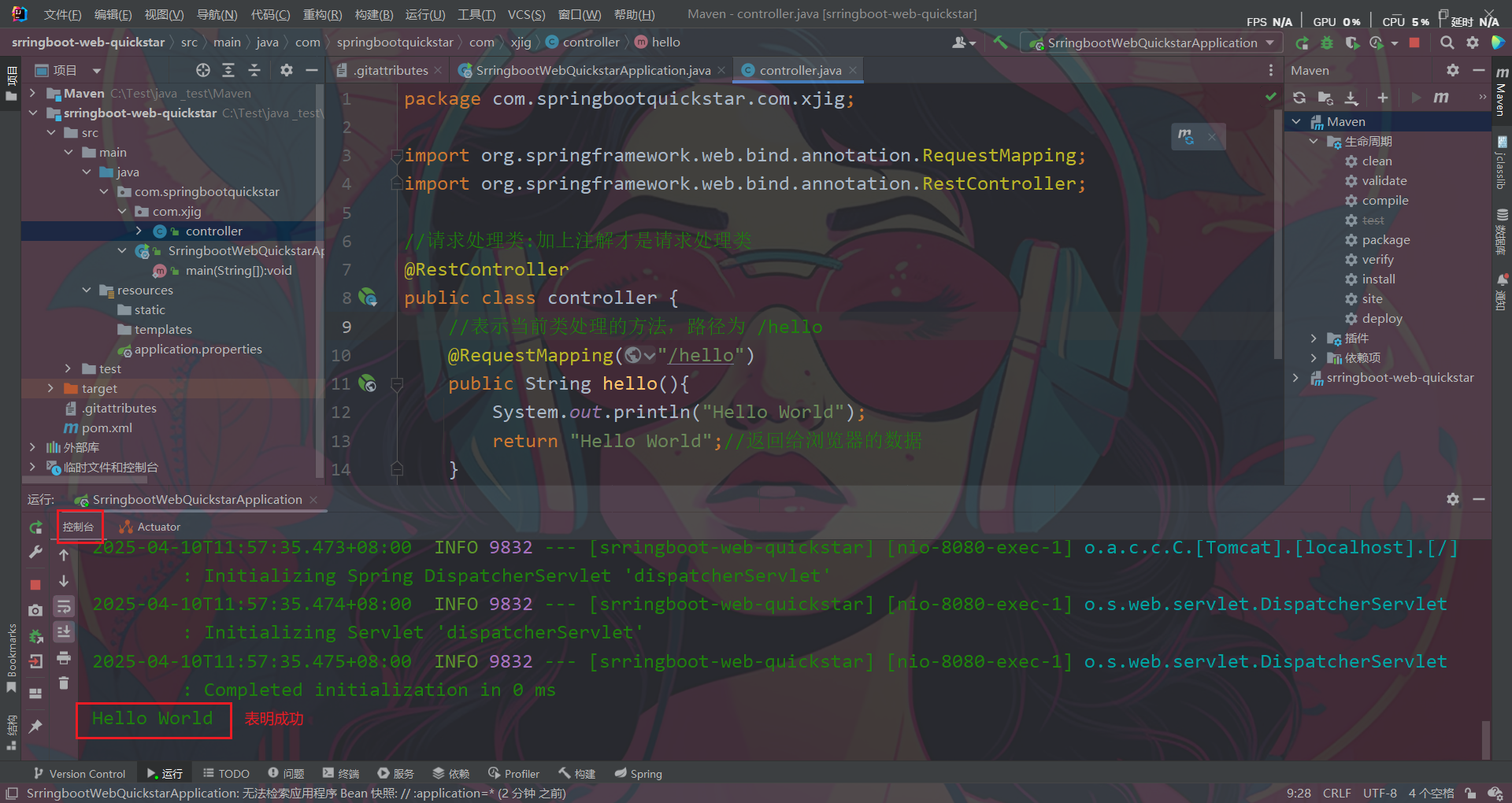Open Version Control tool window
This screenshot has width=1512, height=803.
click(x=79, y=774)
